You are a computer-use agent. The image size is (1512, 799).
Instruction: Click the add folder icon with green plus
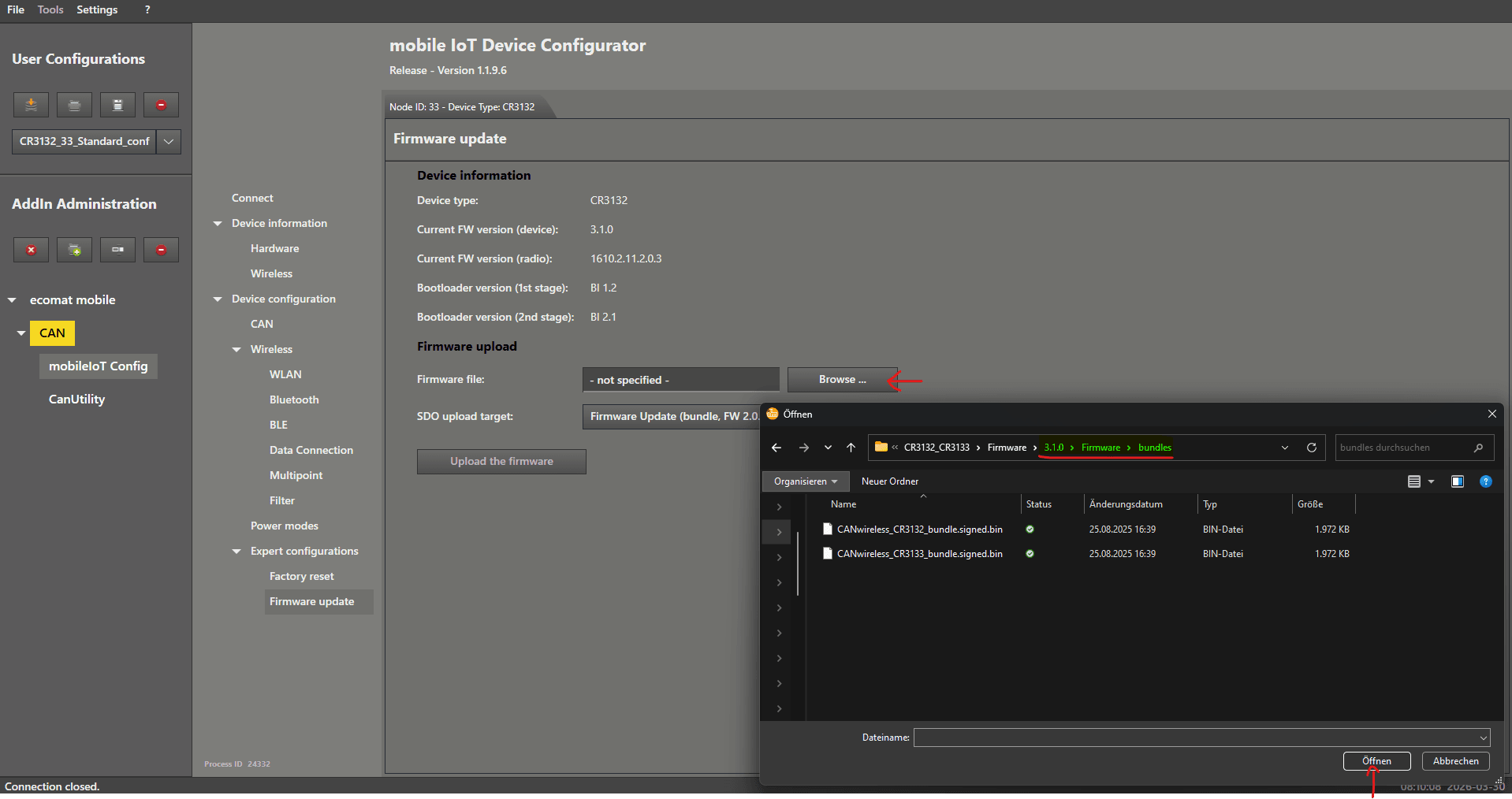point(74,250)
